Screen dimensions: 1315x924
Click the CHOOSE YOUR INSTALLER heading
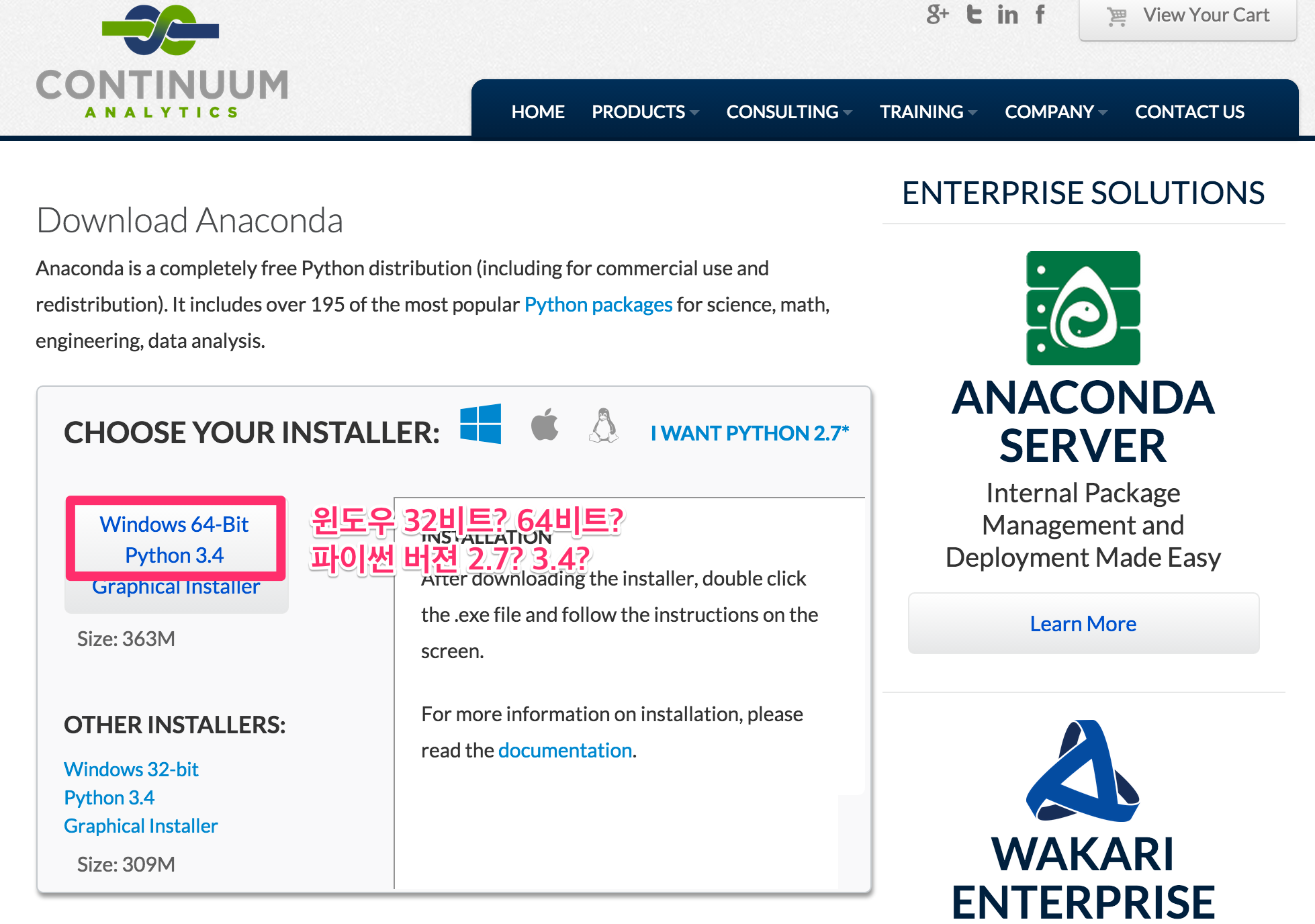(x=252, y=432)
